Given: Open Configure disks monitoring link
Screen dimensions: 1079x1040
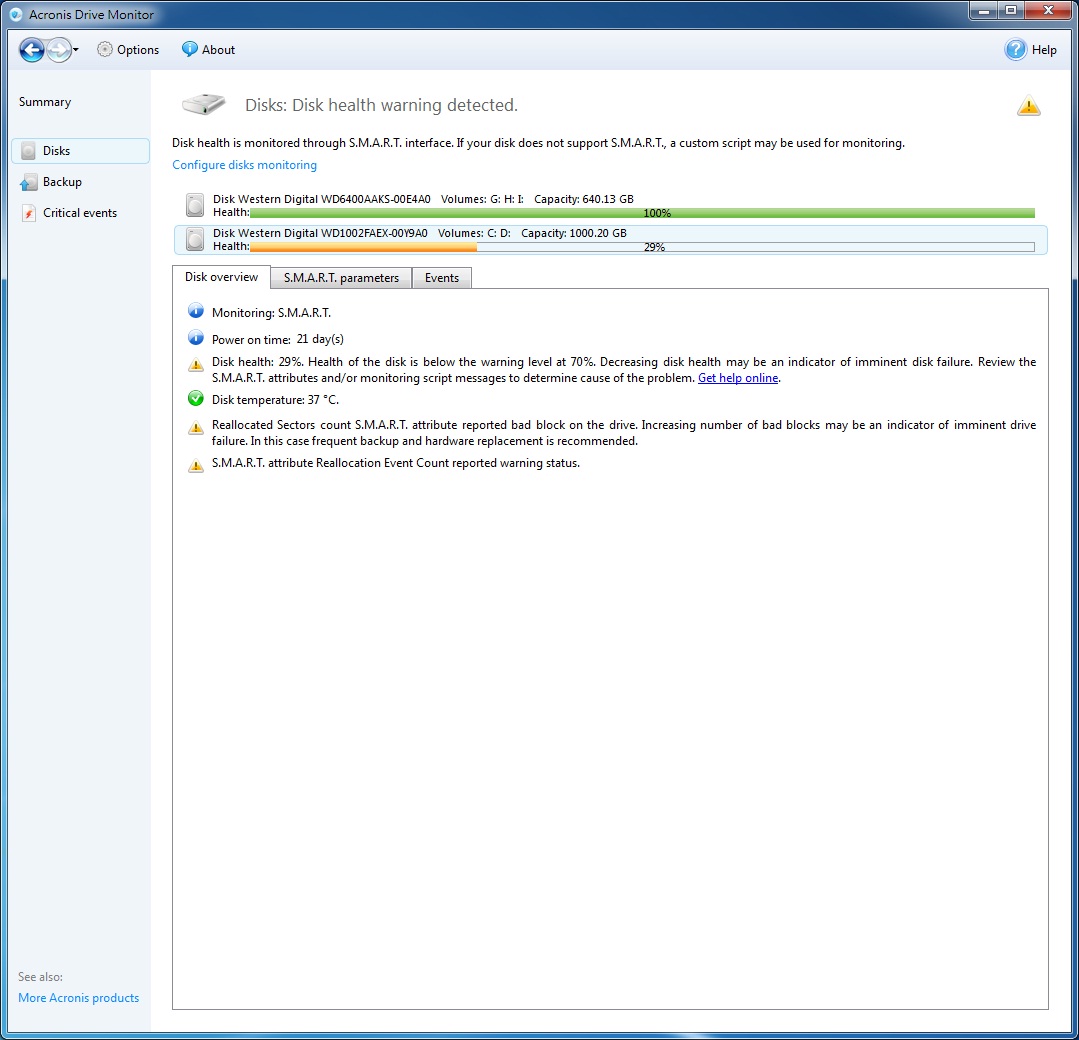Looking at the screenshot, I should (x=244, y=165).
